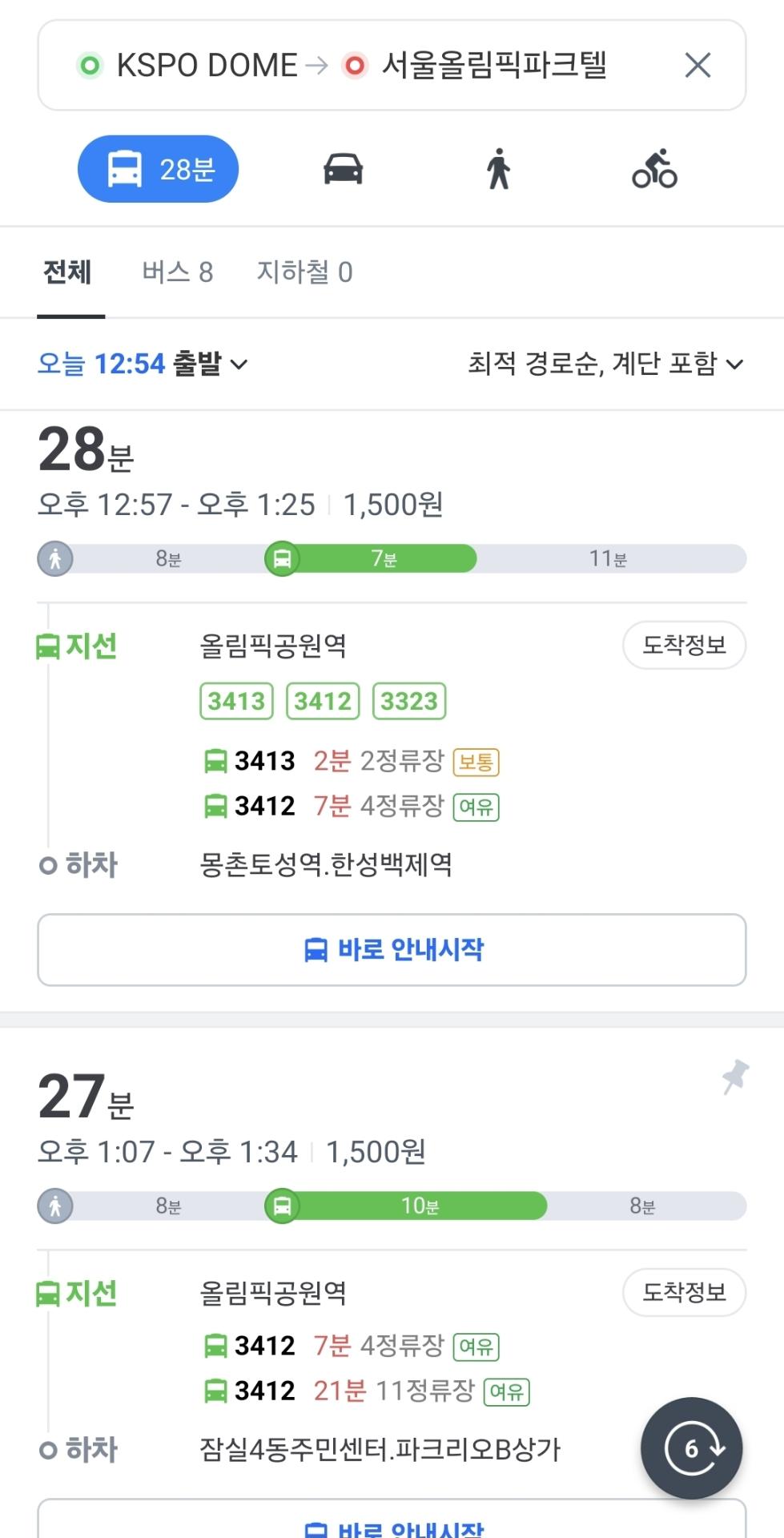Select the 전체 tab
This screenshot has height=1538, width=784.
[x=68, y=272]
